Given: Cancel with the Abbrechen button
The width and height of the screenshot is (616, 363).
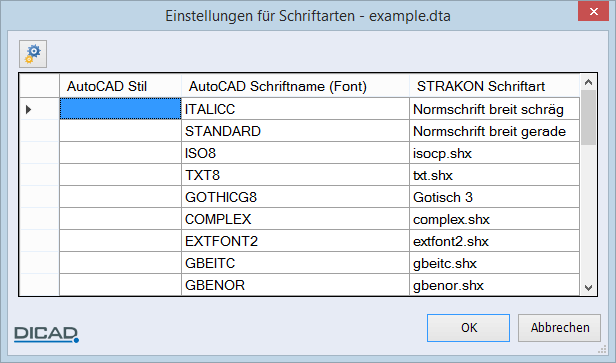Looking at the screenshot, I should [559, 328].
